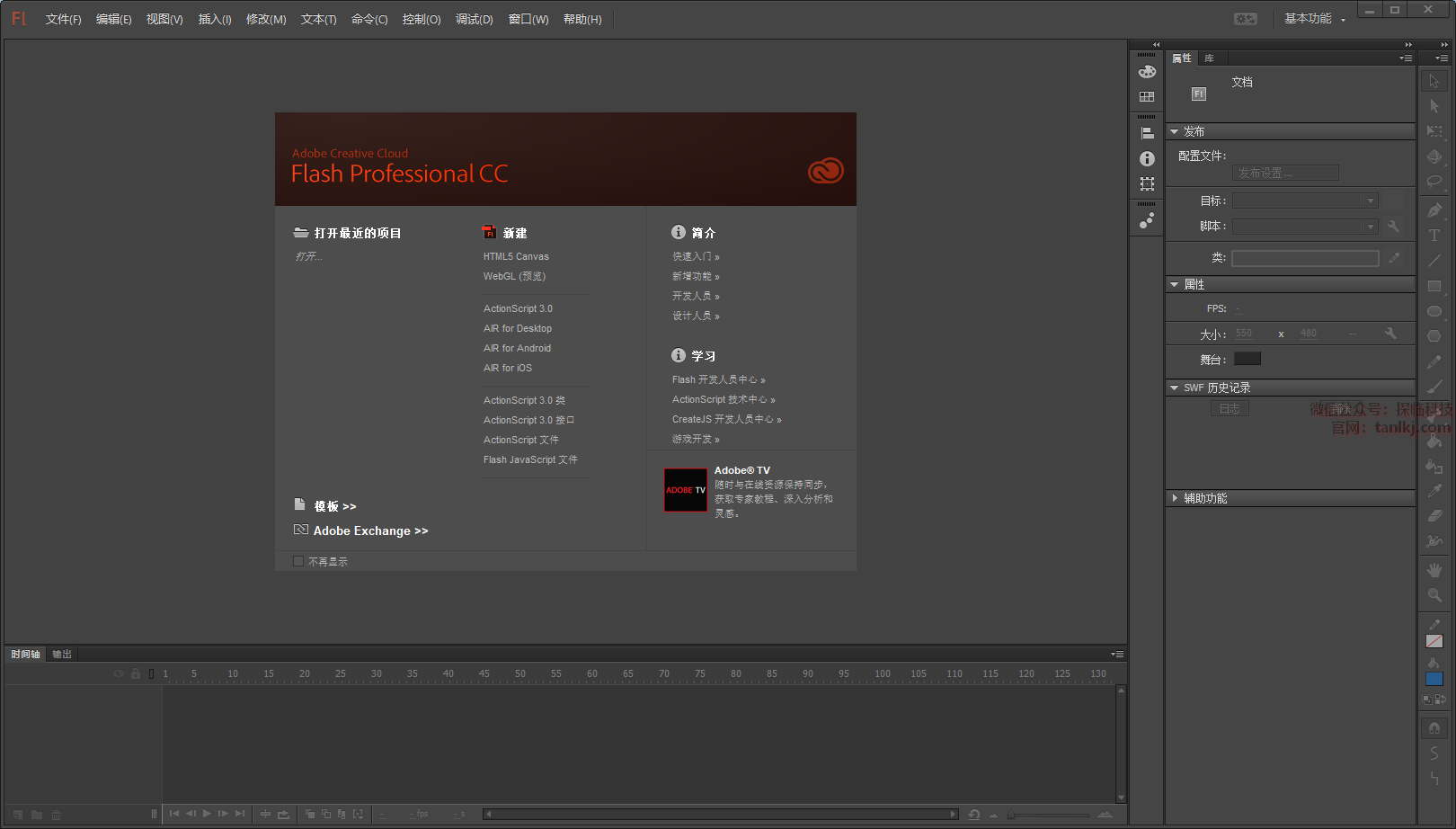Click the Adobe Exchange >> link
The image size is (1456, 829).
(370, 530)
